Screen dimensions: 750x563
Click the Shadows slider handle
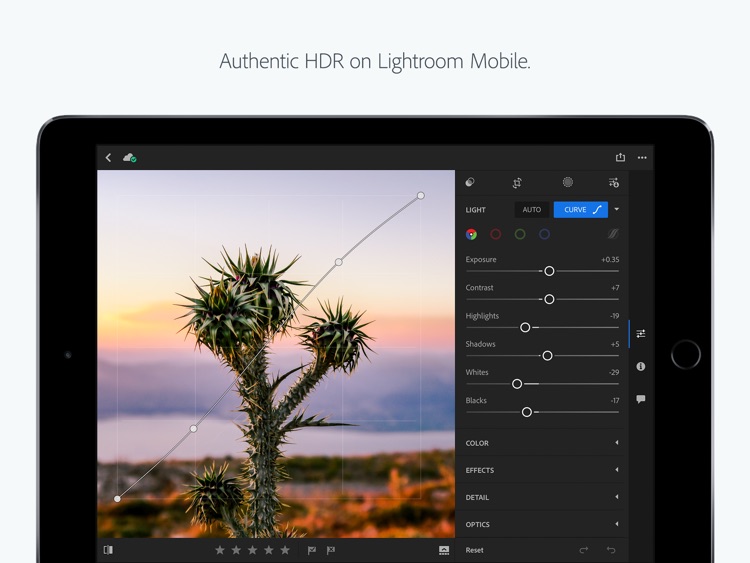pyautogui.click(x=547, y=356)
